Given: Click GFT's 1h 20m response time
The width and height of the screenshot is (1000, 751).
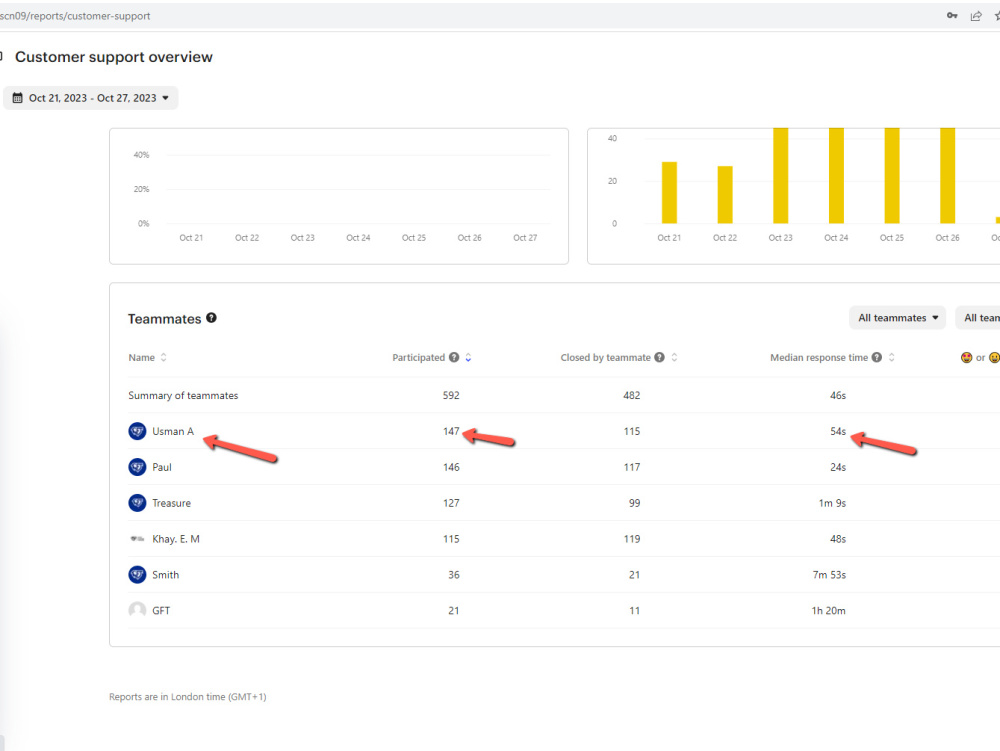Looking at the screenshot, I should 828,610.
